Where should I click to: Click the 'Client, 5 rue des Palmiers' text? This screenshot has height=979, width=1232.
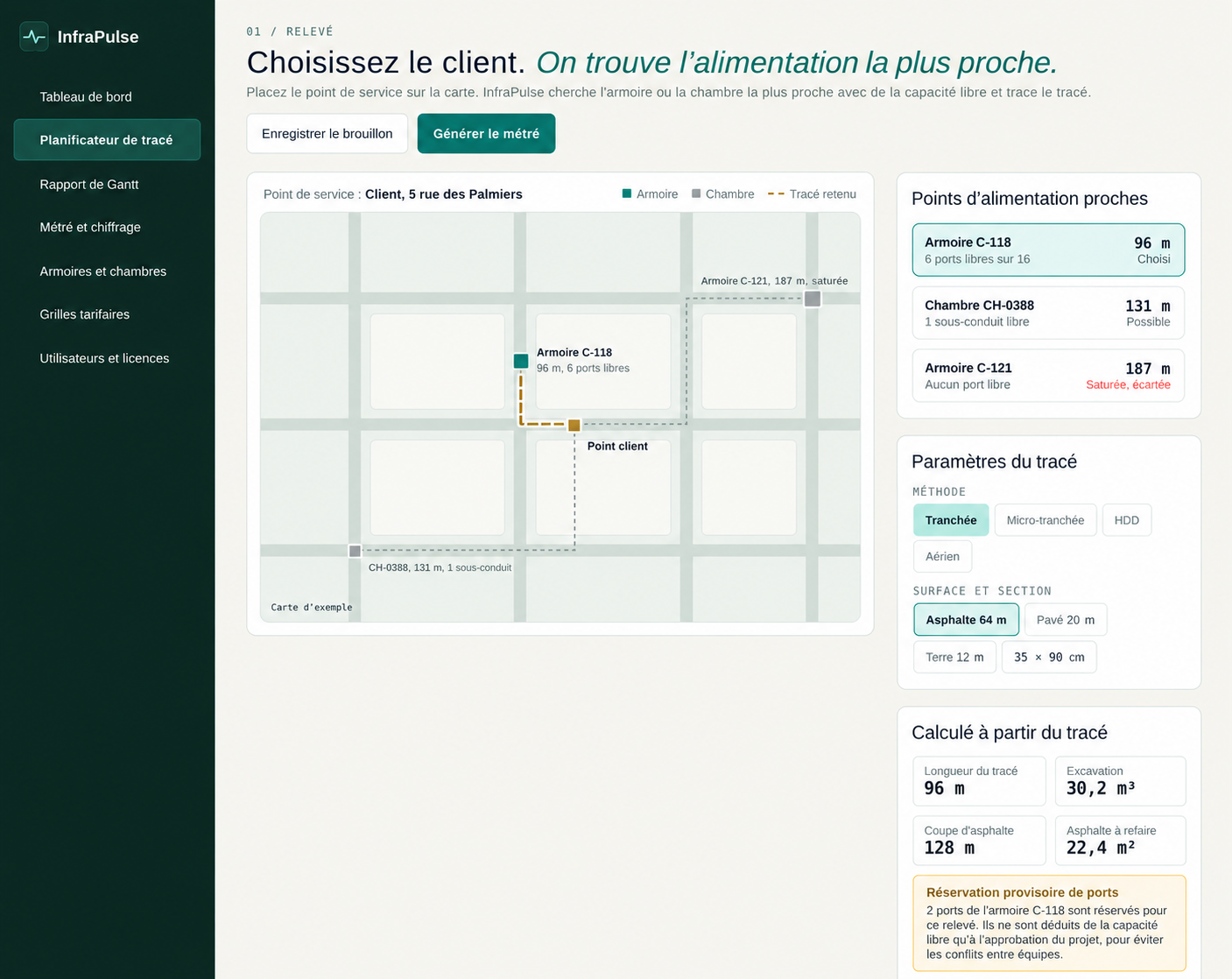point(444,194)
